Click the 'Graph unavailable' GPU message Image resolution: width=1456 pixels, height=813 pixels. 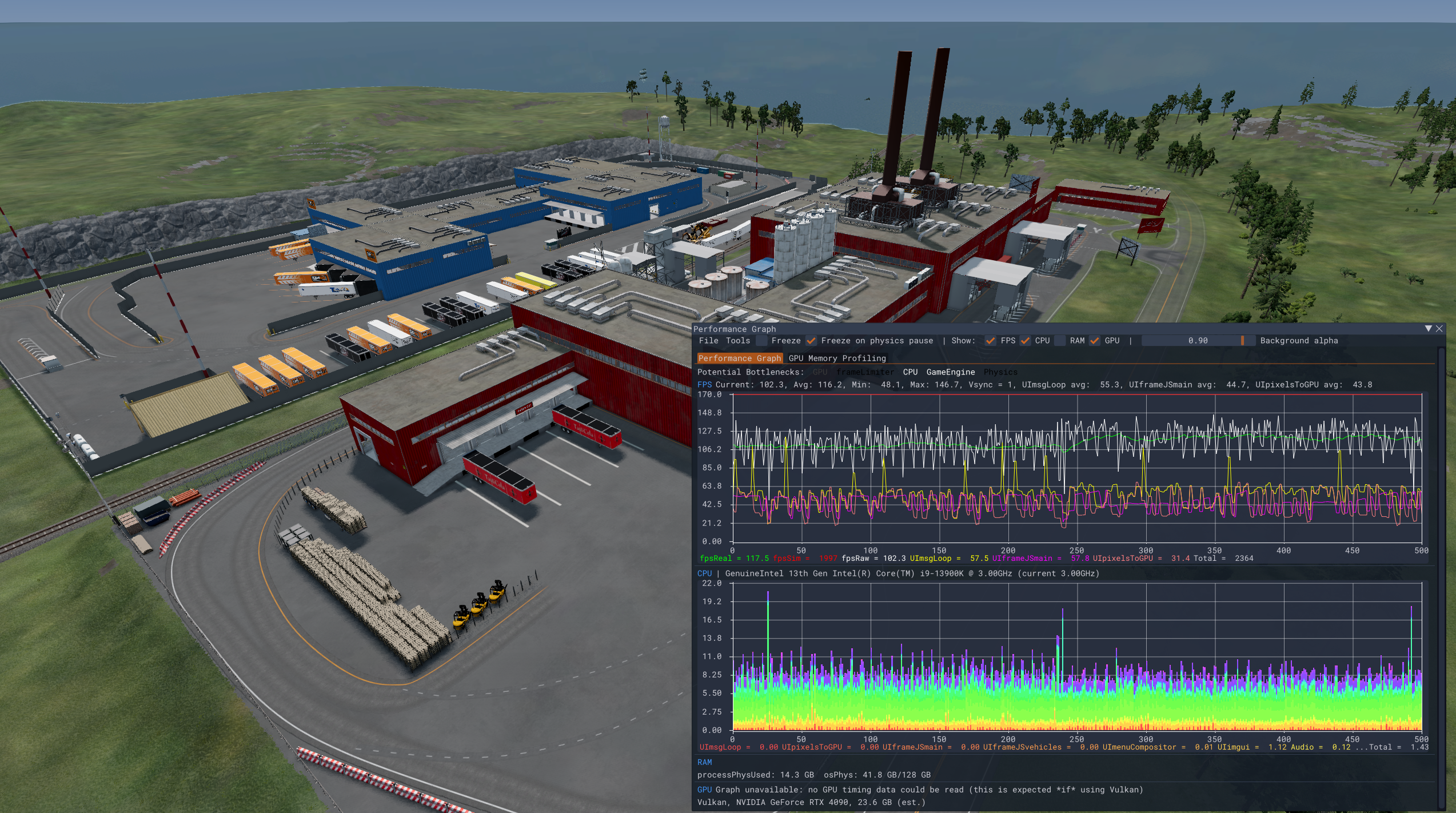[929, 790]
